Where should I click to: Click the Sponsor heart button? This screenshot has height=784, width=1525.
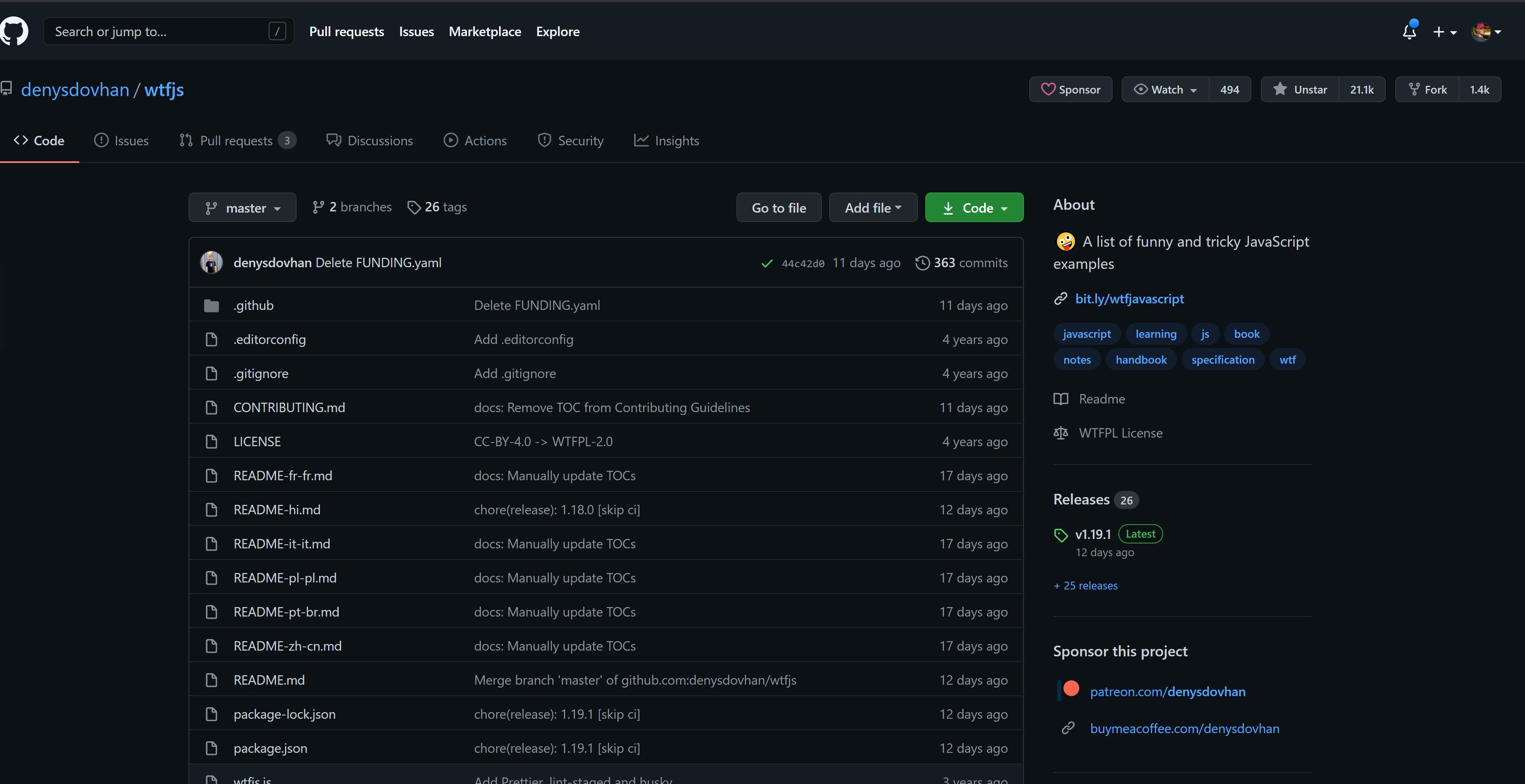pos(1070,89)
